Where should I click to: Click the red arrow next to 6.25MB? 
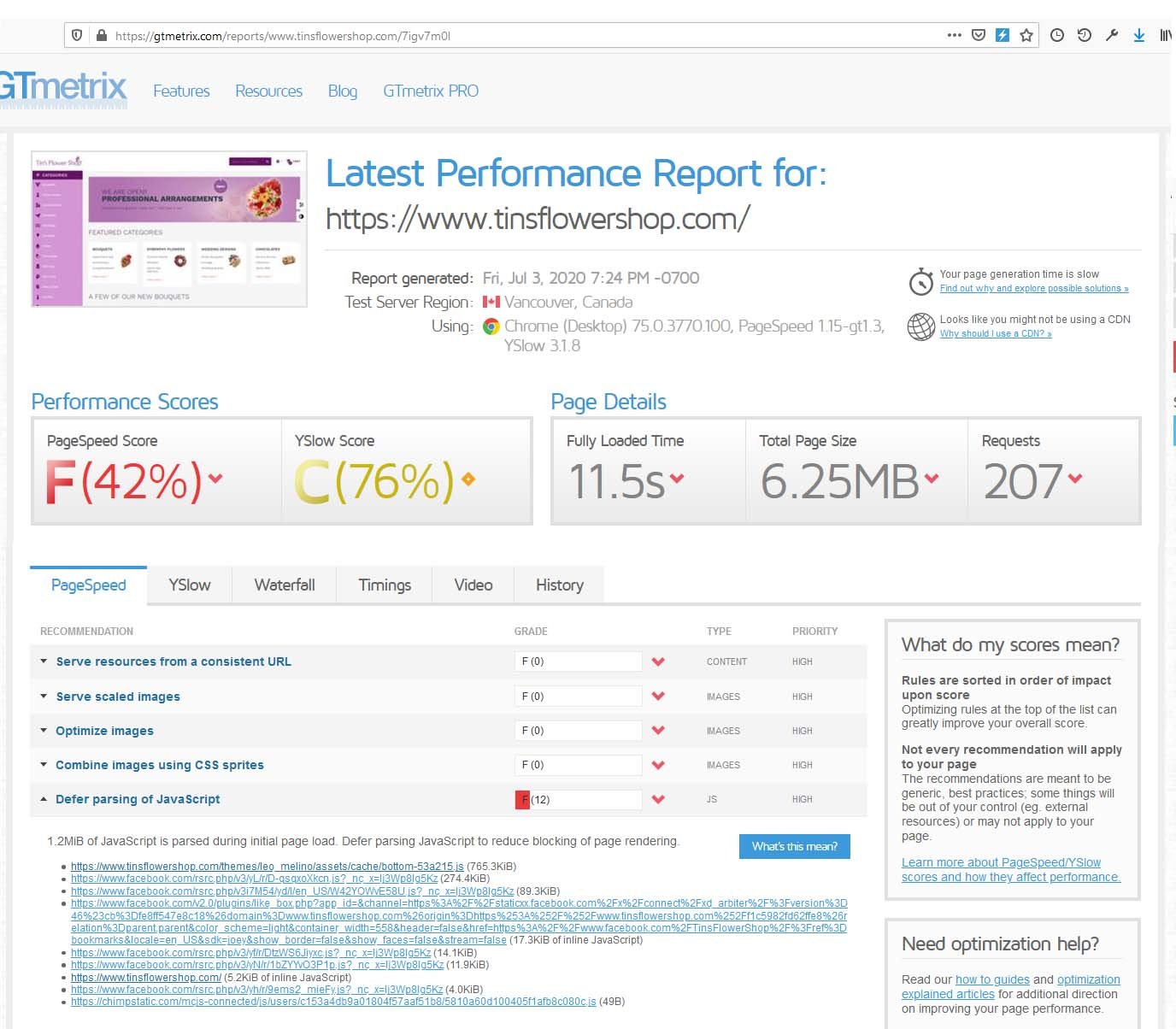[x=932, y=479]
